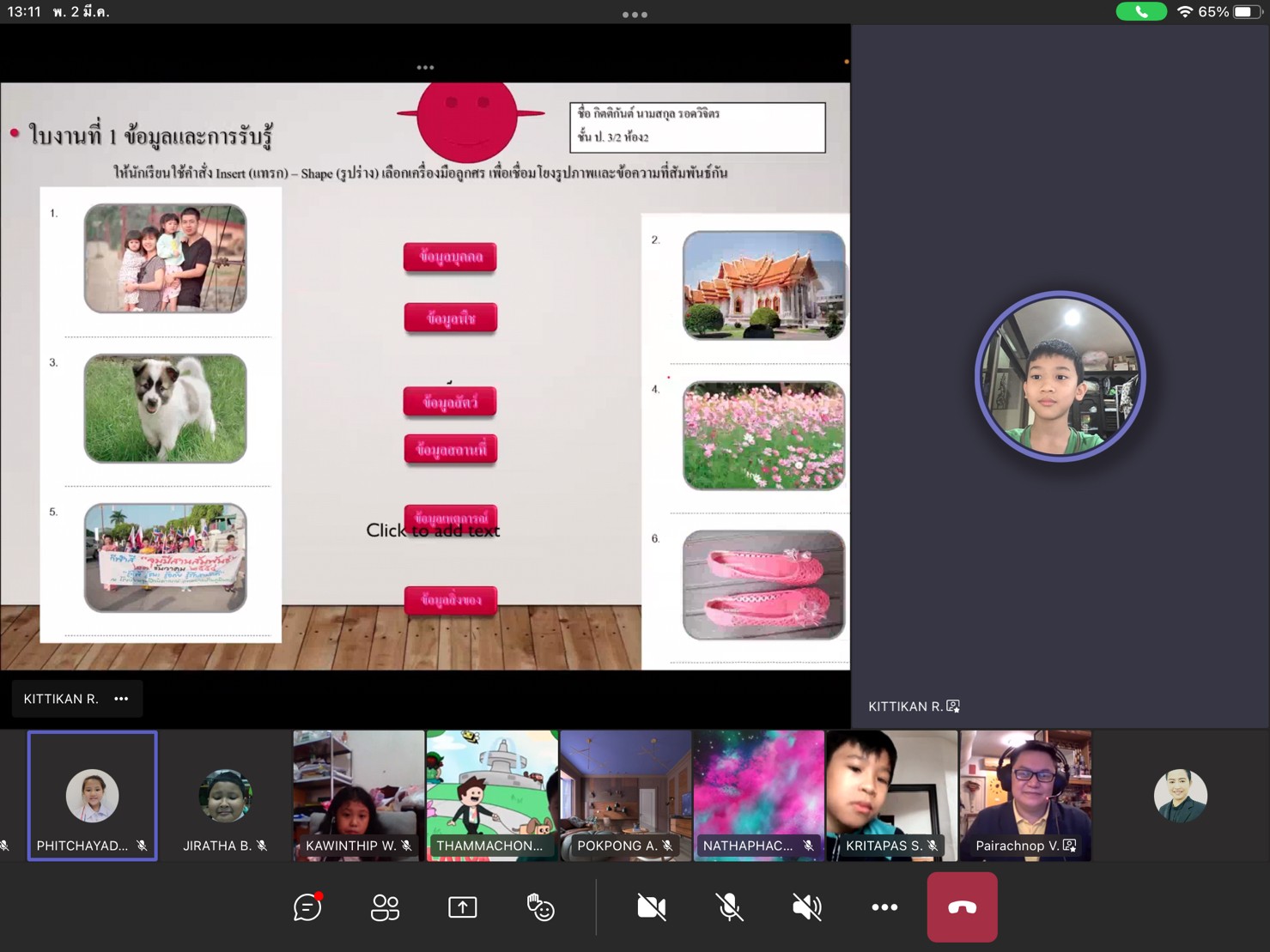This screenshot has height=952, width=1270.
Task: Tap the share content icon
Action: [x=462, y=907]
